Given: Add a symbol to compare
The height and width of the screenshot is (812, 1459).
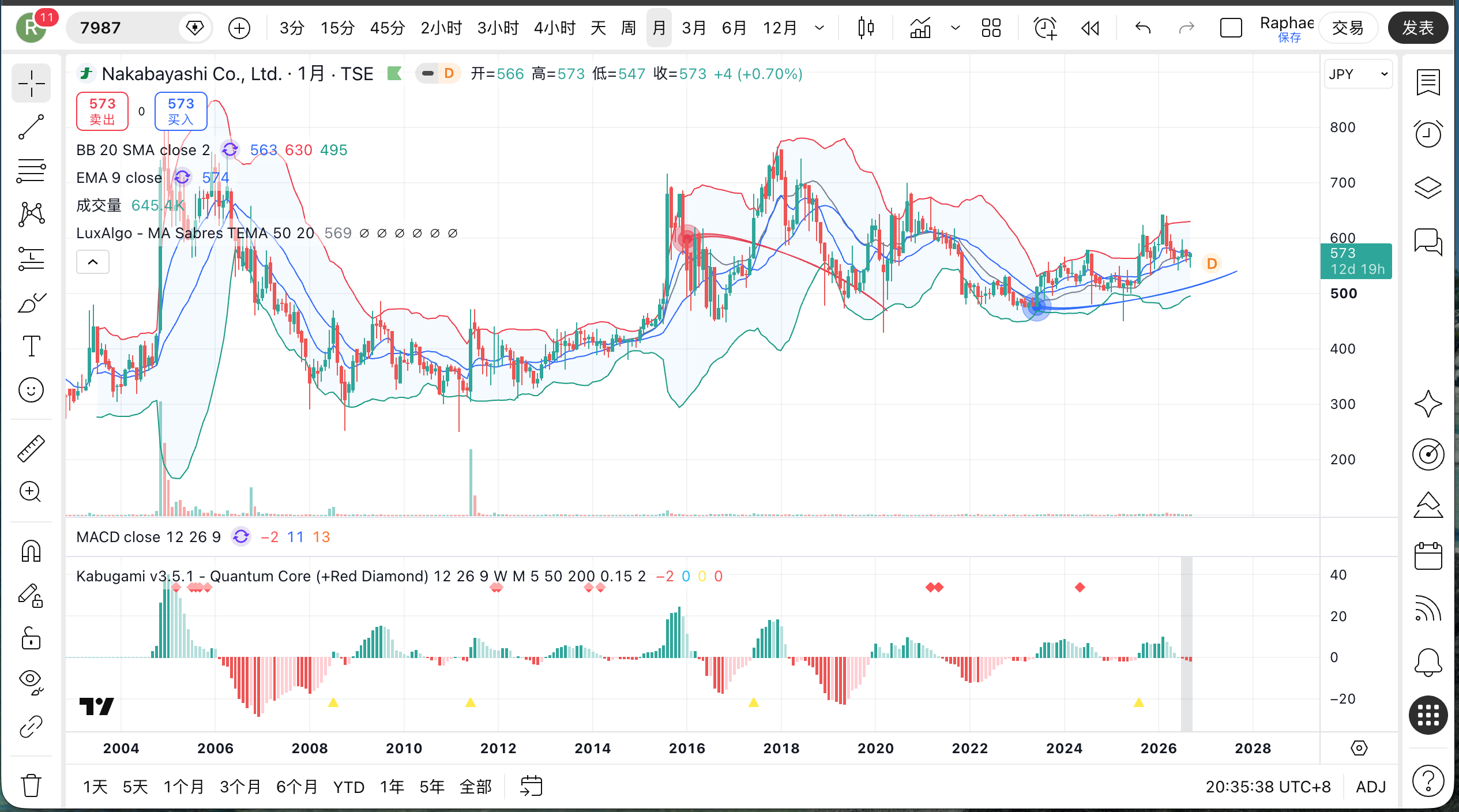Looking at the screenshot, I should (x=239, y=28).
